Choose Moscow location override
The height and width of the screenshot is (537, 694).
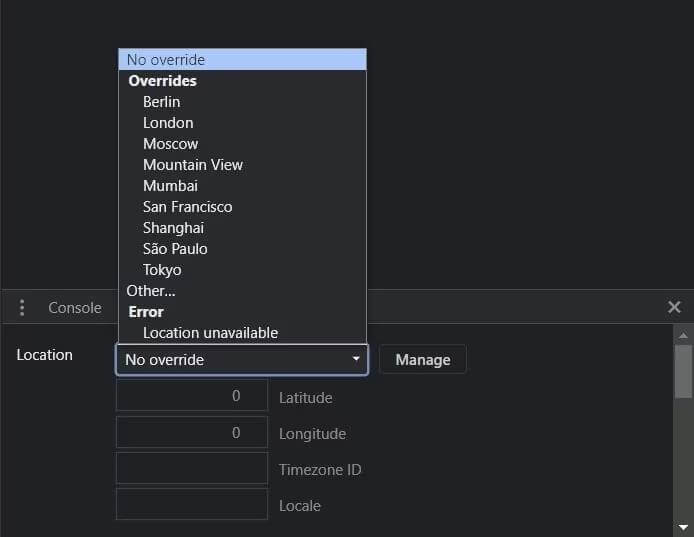(243, 144)
